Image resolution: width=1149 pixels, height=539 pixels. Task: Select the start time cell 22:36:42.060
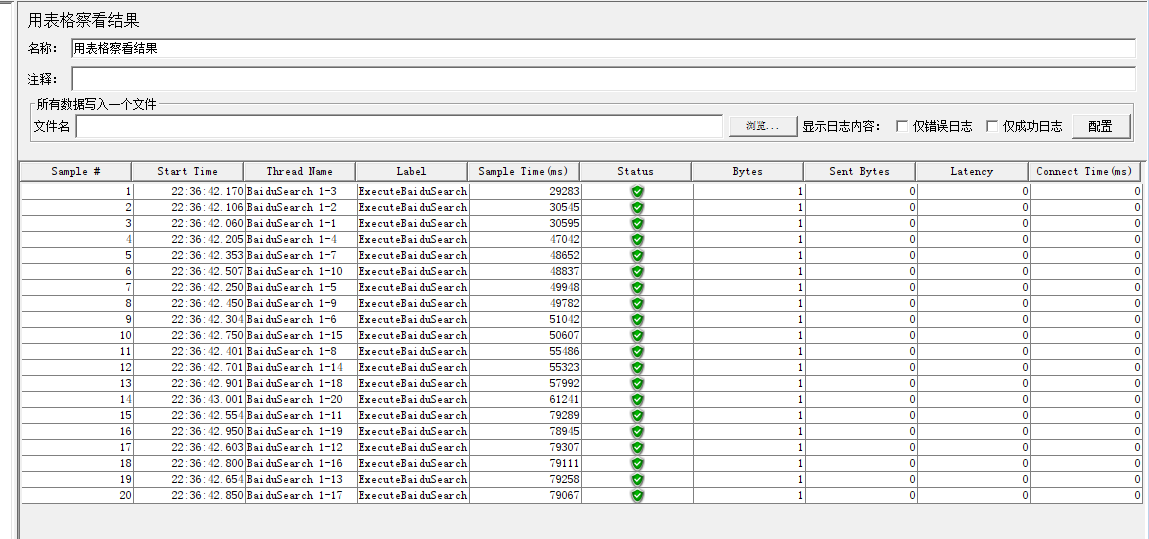click(x=189, y=223)
